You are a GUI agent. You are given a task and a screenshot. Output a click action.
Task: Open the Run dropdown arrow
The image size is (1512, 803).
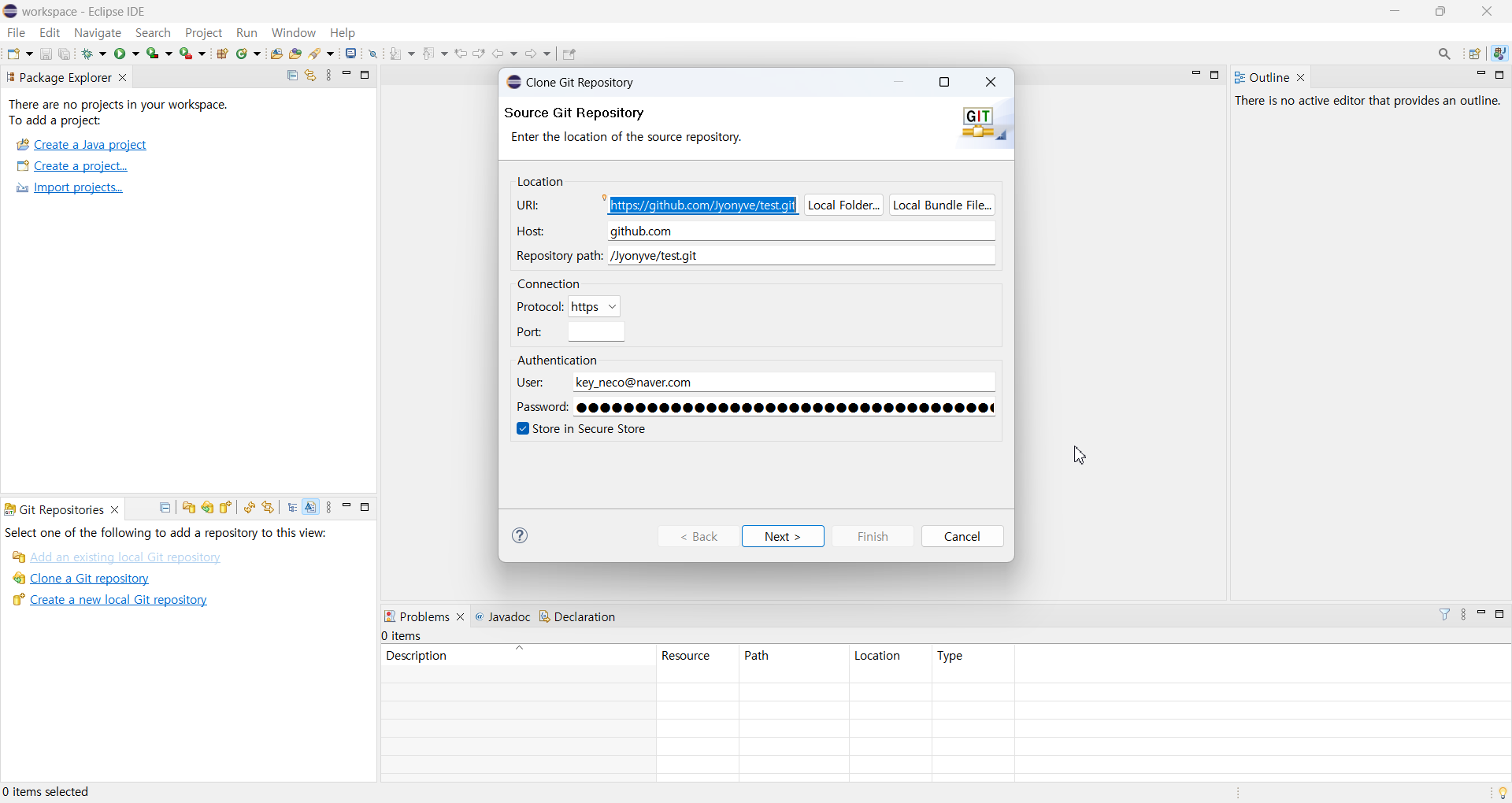(135, 54)
